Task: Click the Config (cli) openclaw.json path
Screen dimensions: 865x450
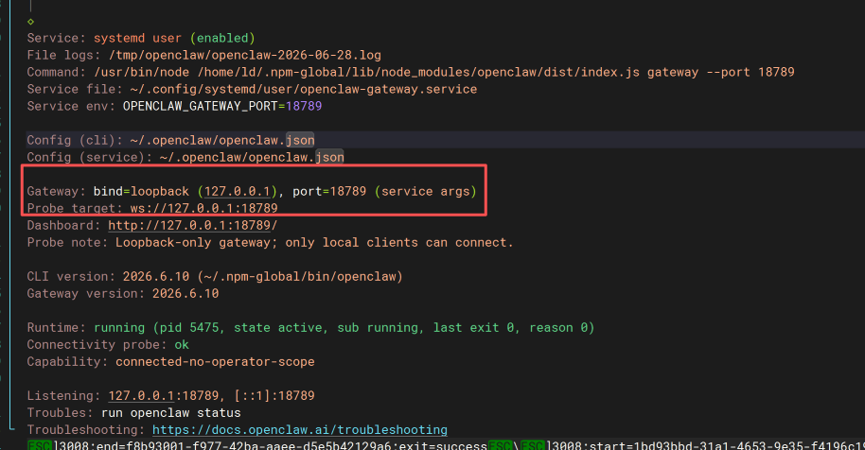Action: [x=222, y=140]
